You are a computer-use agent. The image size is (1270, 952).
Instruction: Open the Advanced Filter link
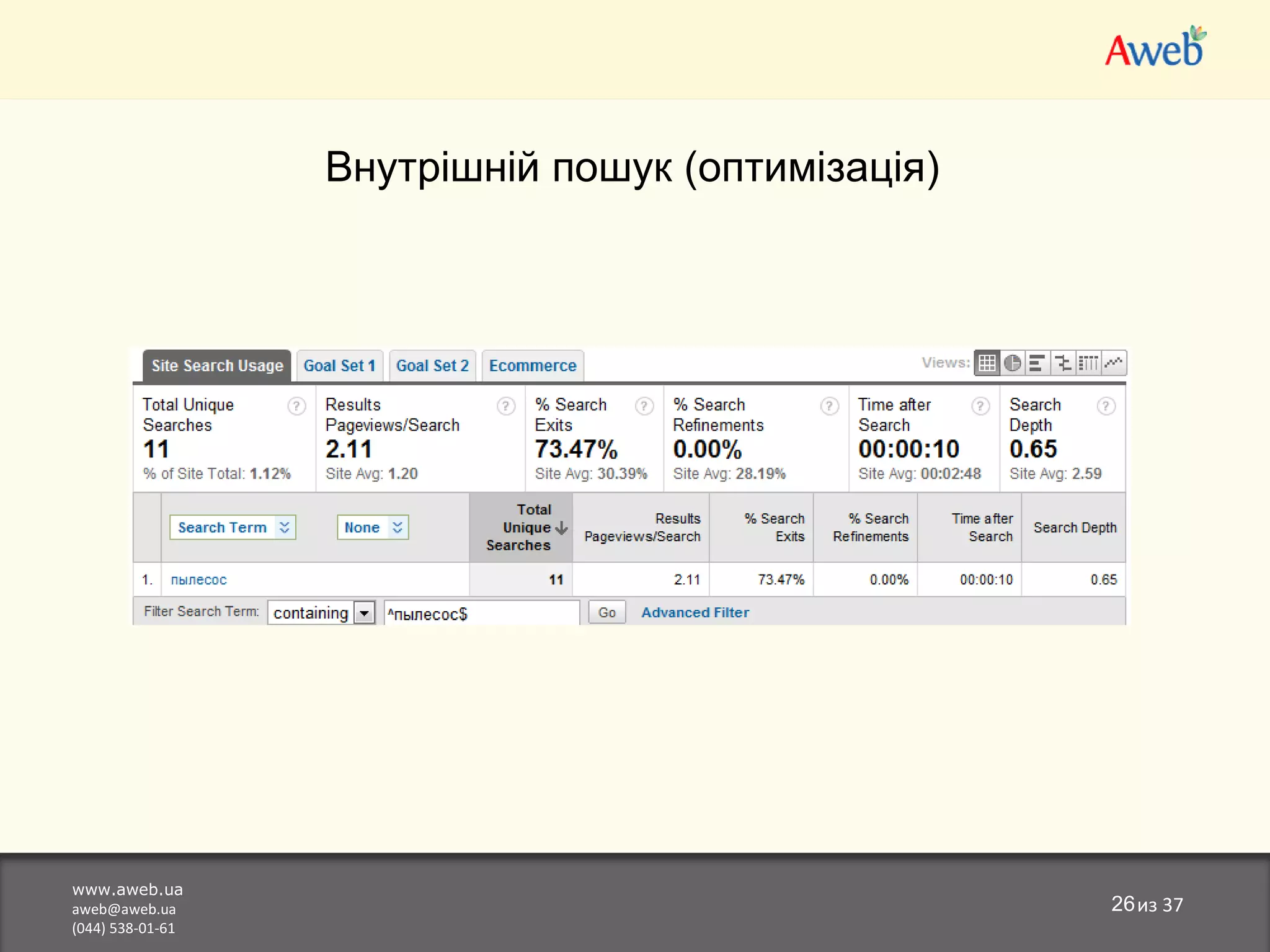click(695, 612)
